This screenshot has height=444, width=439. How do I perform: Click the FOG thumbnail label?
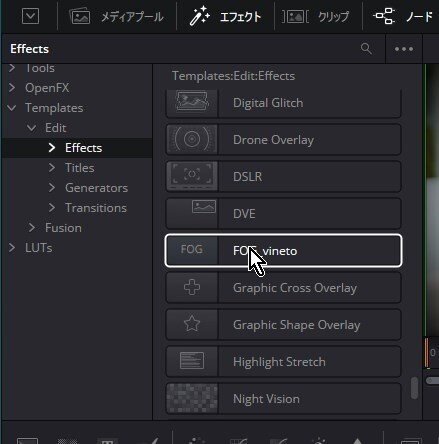(192, 249)
